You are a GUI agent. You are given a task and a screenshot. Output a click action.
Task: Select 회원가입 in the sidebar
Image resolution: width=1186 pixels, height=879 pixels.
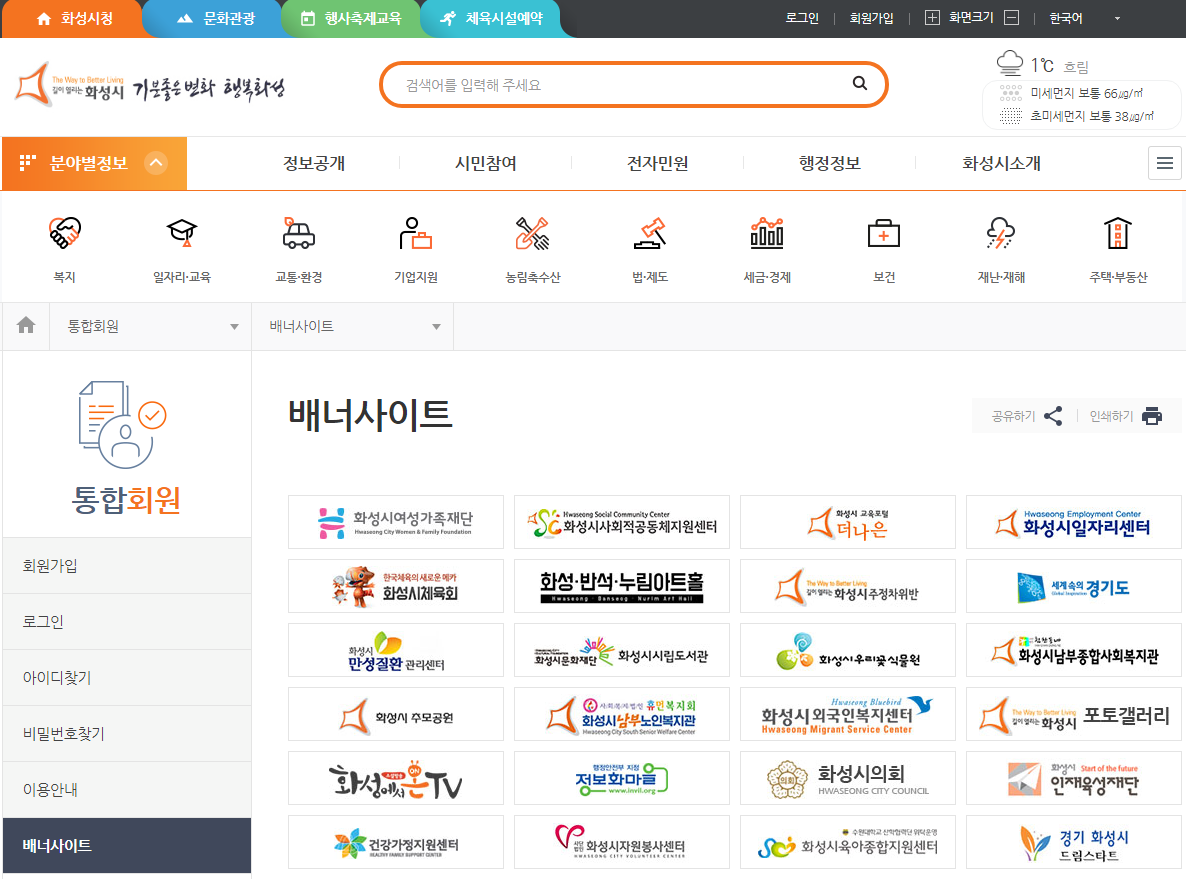(127, 566)
